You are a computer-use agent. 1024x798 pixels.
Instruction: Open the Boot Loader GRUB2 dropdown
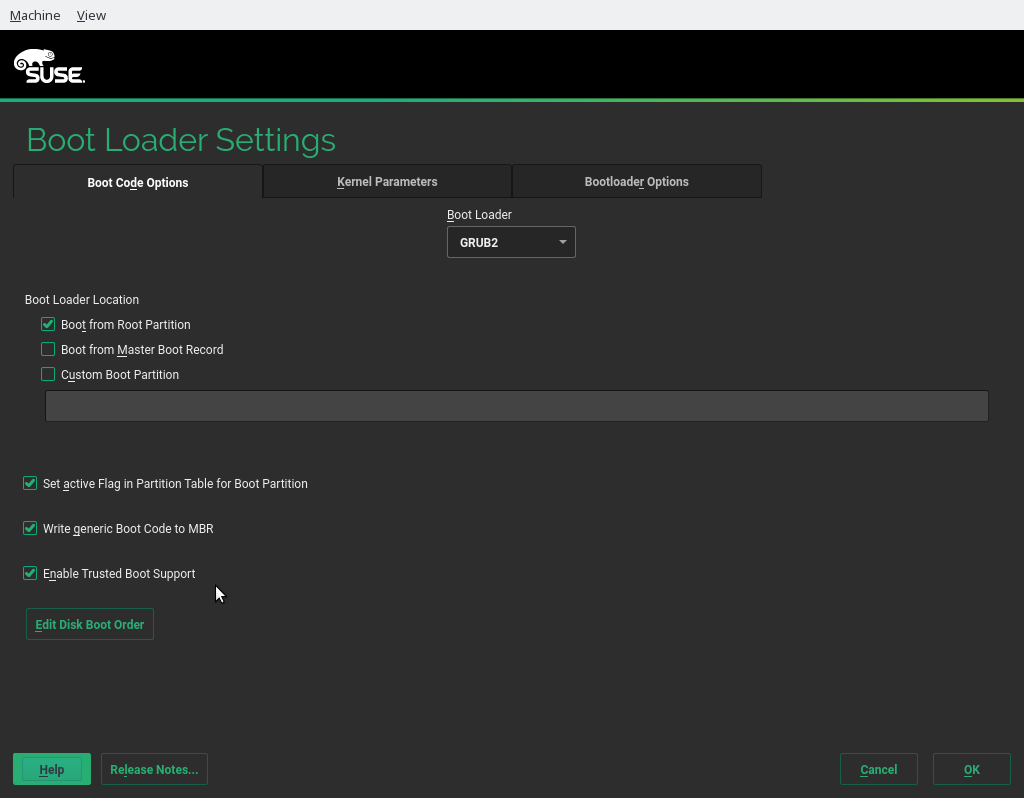click(511, 242)
